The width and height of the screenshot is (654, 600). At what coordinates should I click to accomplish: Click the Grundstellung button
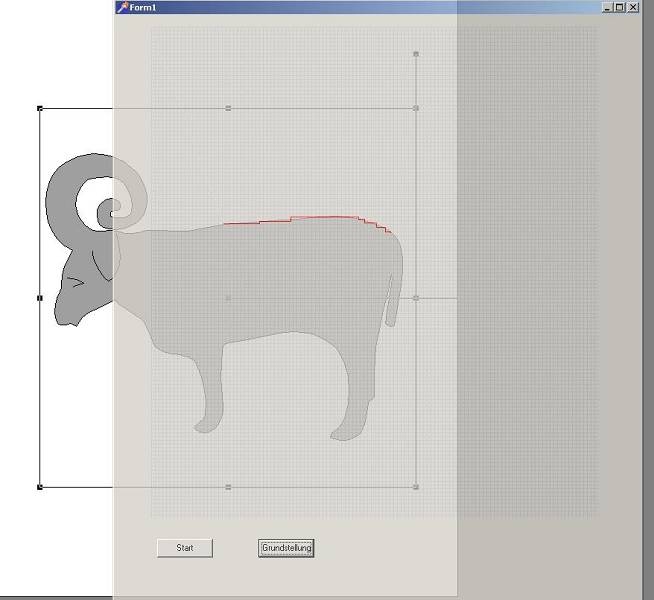click(286, 547)
